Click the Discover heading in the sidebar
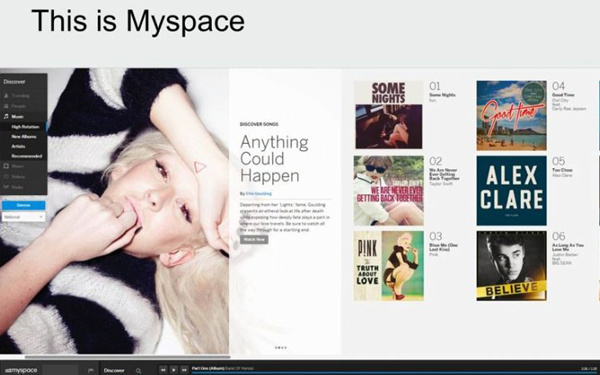Viewport: 600px width, 375px height. click(x=14, y=82)
